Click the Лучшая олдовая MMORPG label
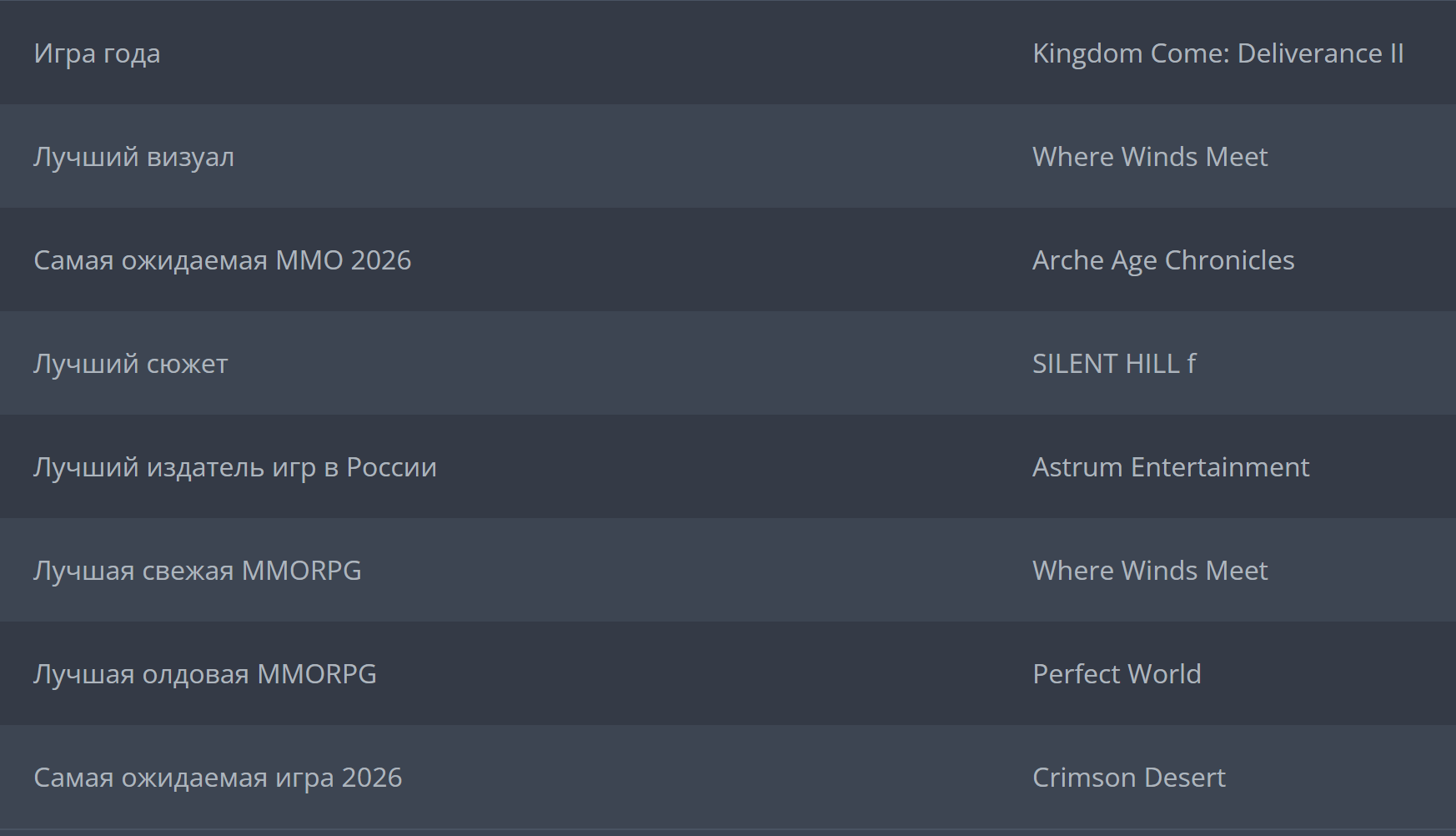Image resolution: width=1456 pixels, height=836 pixels. coord(204,674)
